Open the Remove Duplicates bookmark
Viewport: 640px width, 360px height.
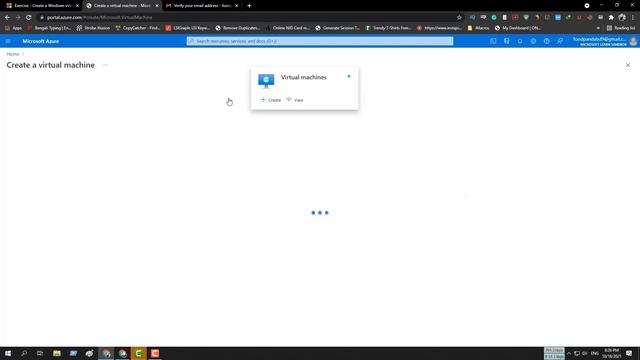coord(238,28)
